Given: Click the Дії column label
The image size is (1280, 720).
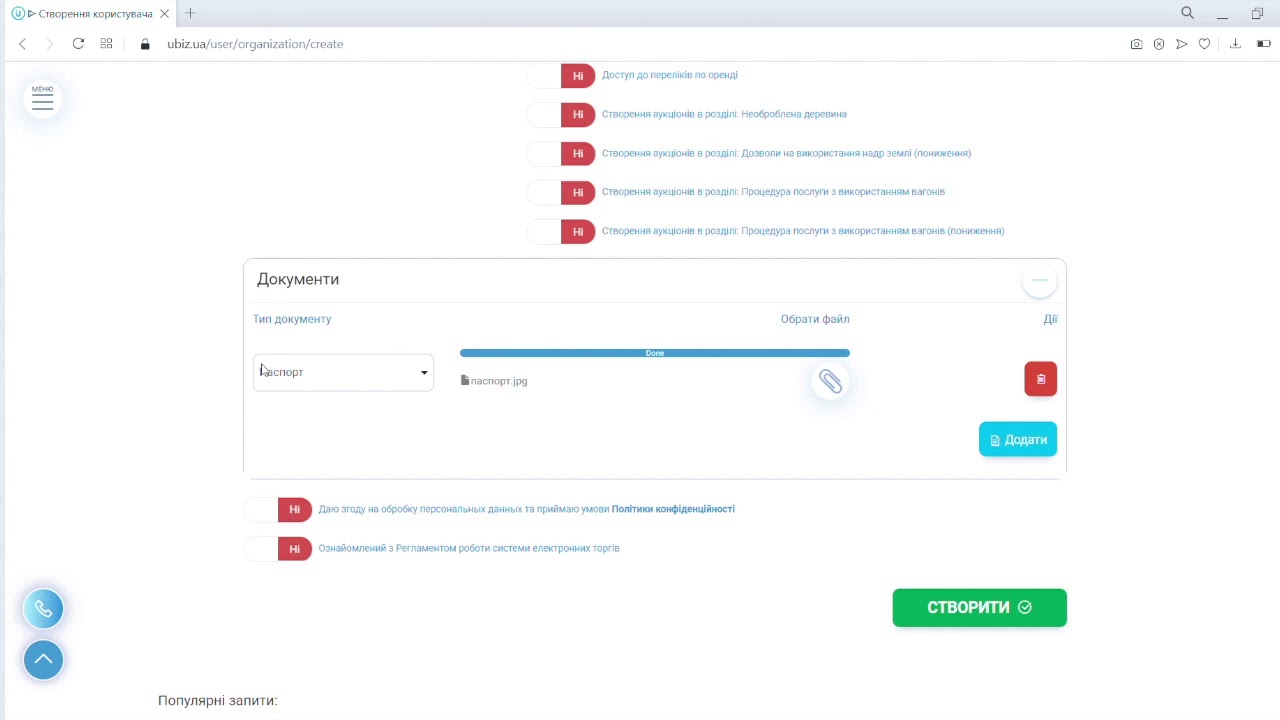Looking at the screenshot, I should (1050, 319).
